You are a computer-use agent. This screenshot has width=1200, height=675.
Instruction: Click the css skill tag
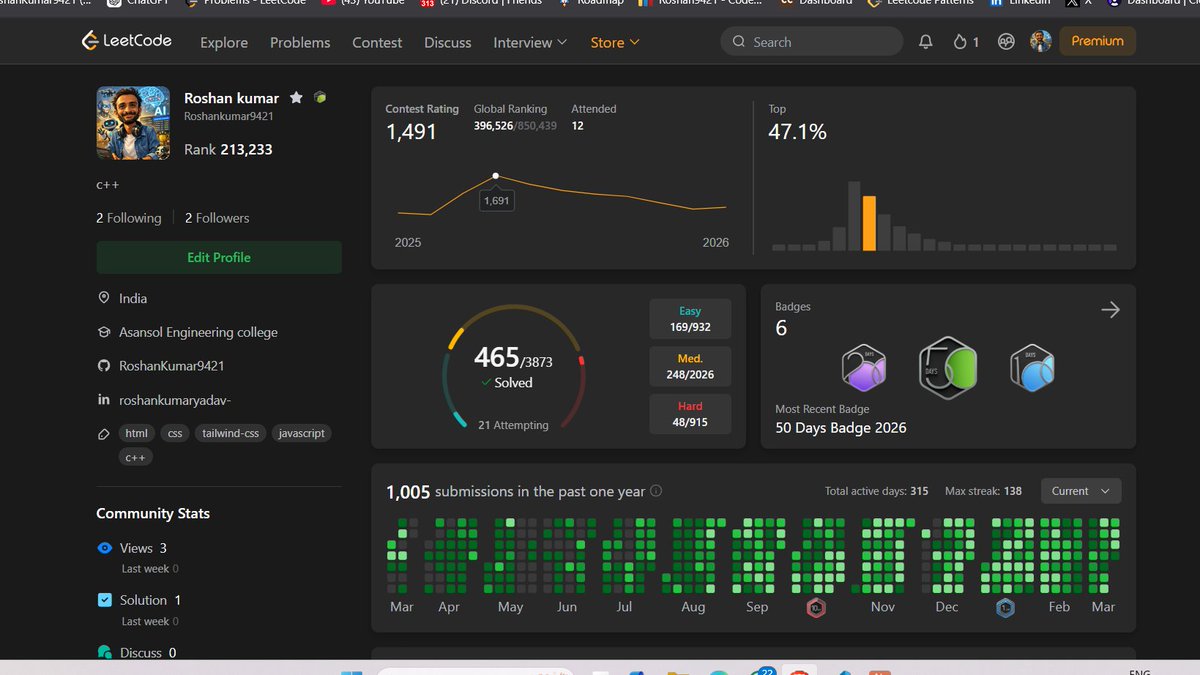tap(175, 434)
